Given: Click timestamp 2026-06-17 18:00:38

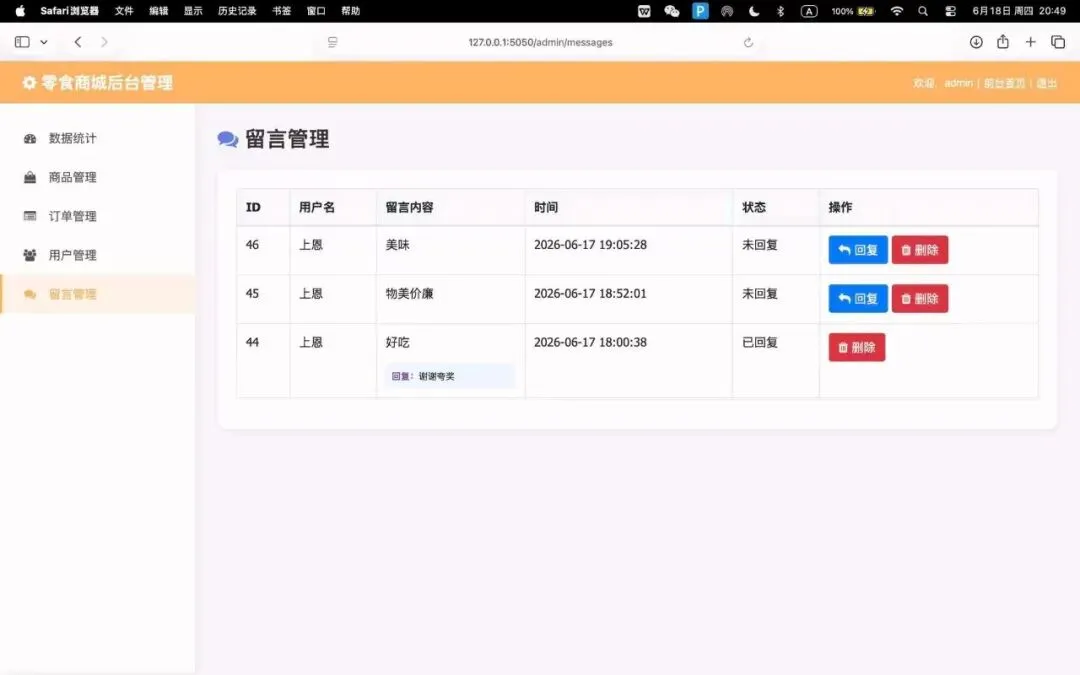Looking at the screenshot, I should click(x=590, y=342).
